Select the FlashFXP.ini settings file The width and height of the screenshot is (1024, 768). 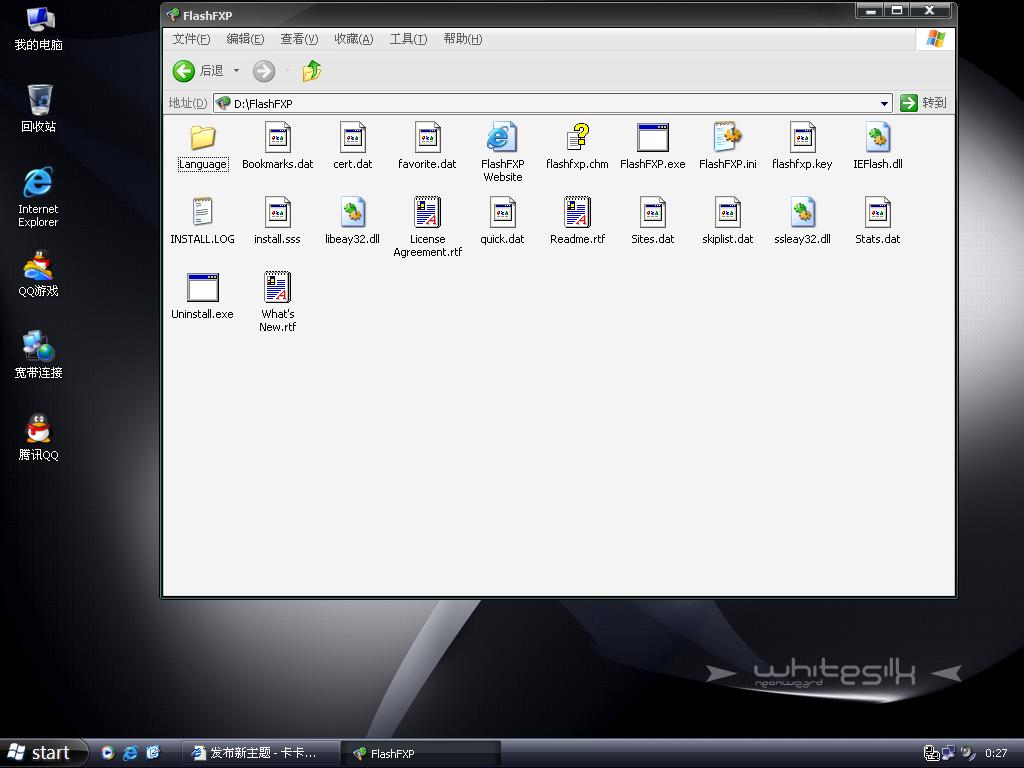[727, 139]
